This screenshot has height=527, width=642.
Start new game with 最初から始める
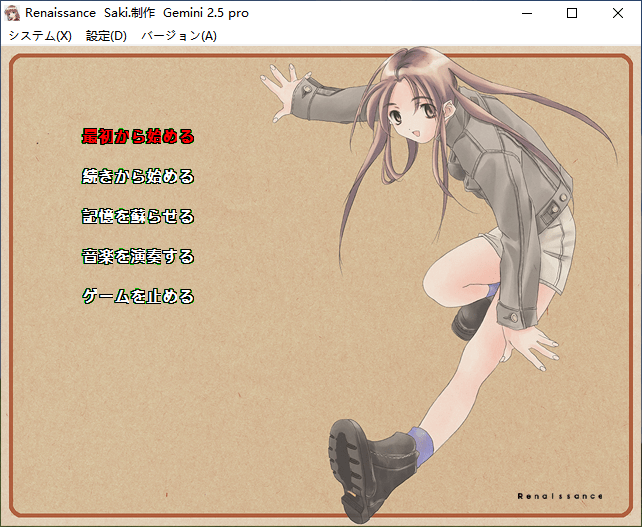[x=138, y=136]
